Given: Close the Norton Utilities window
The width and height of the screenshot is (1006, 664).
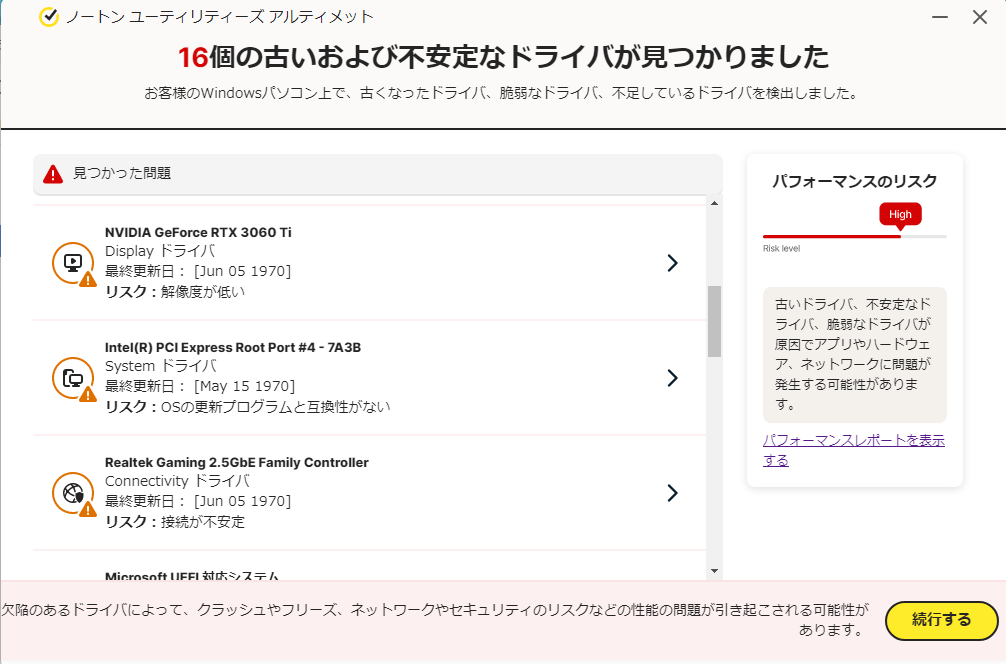Looking at the screenshot, I should point(980,17).
